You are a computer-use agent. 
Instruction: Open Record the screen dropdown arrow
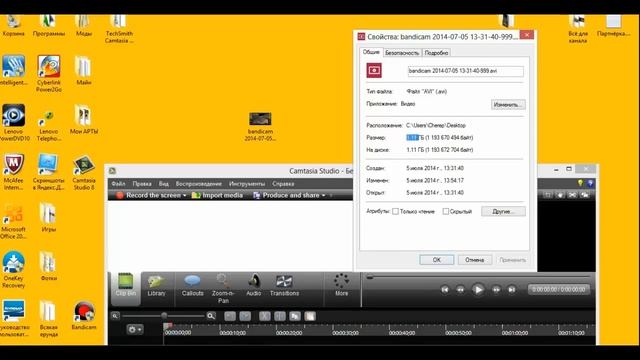[x=184, y=196]
